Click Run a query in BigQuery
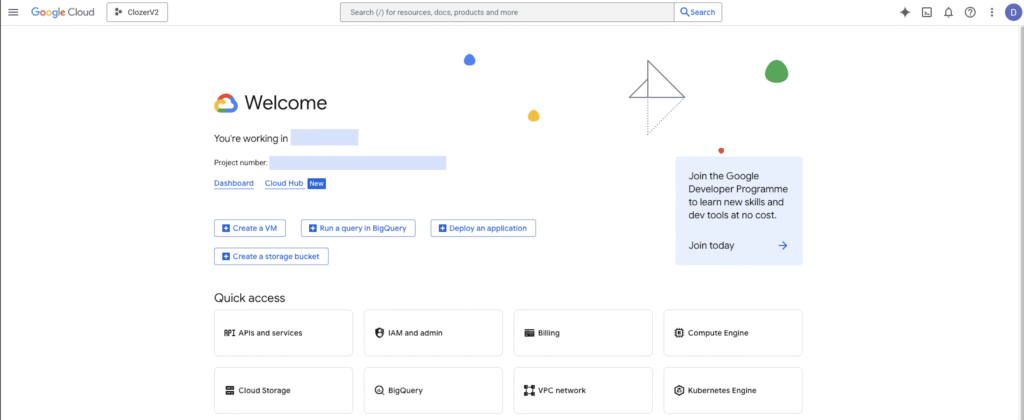This screenshot has height=420, width=1024. [357, 228]
